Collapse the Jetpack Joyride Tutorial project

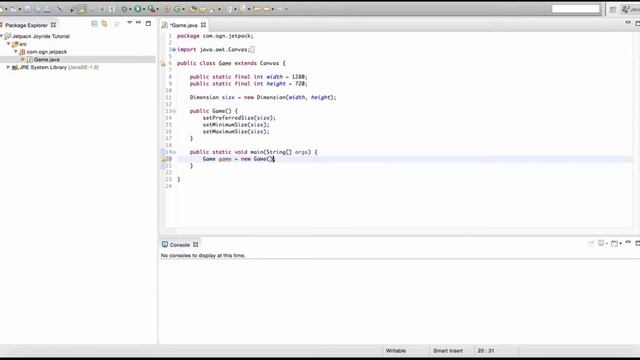point(2,36)
